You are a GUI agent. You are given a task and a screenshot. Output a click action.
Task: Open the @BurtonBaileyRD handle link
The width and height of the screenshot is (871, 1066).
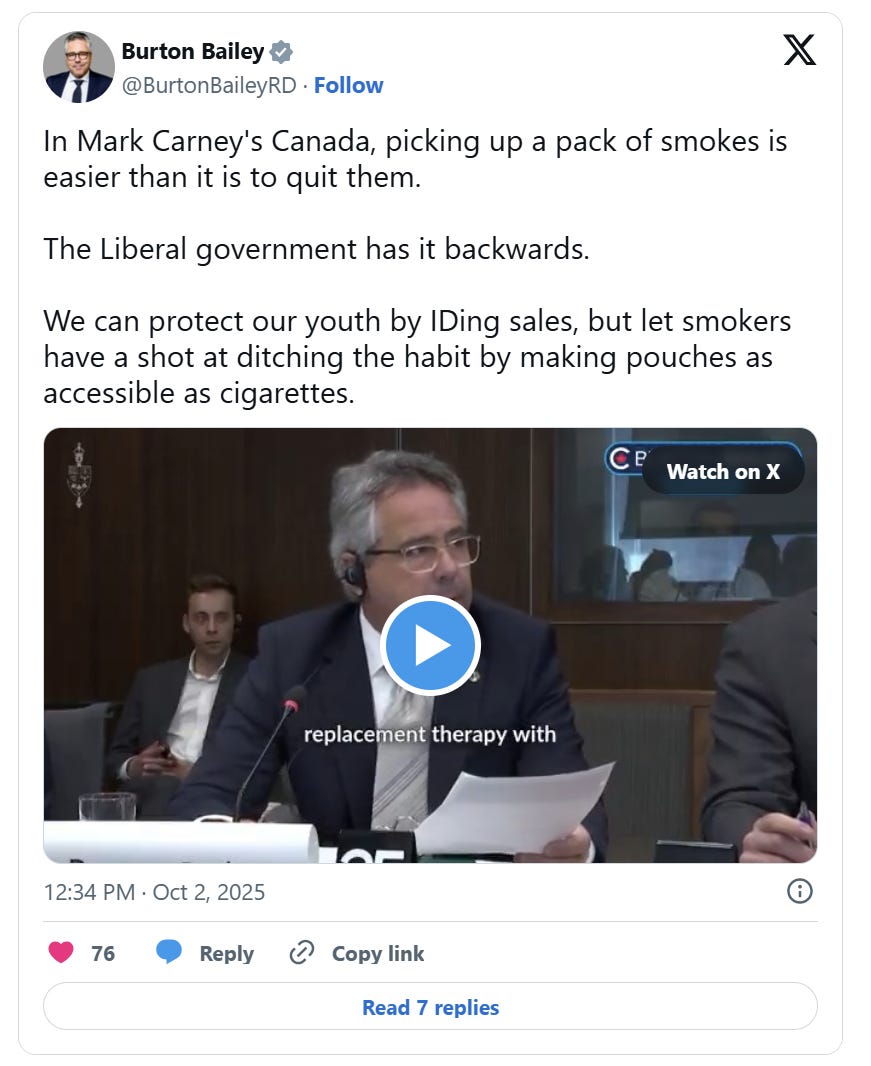[x=209, y=86]
